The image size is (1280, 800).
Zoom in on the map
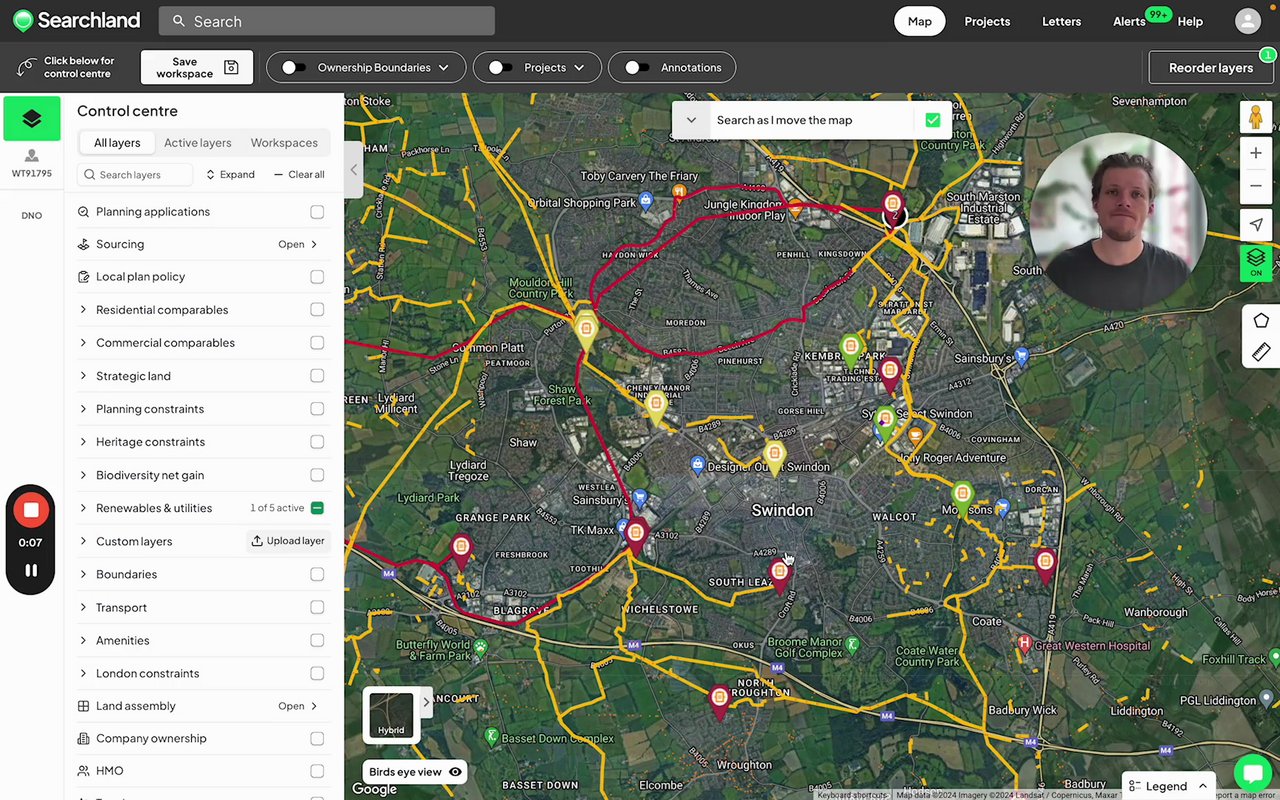(x=1256, y=153)
